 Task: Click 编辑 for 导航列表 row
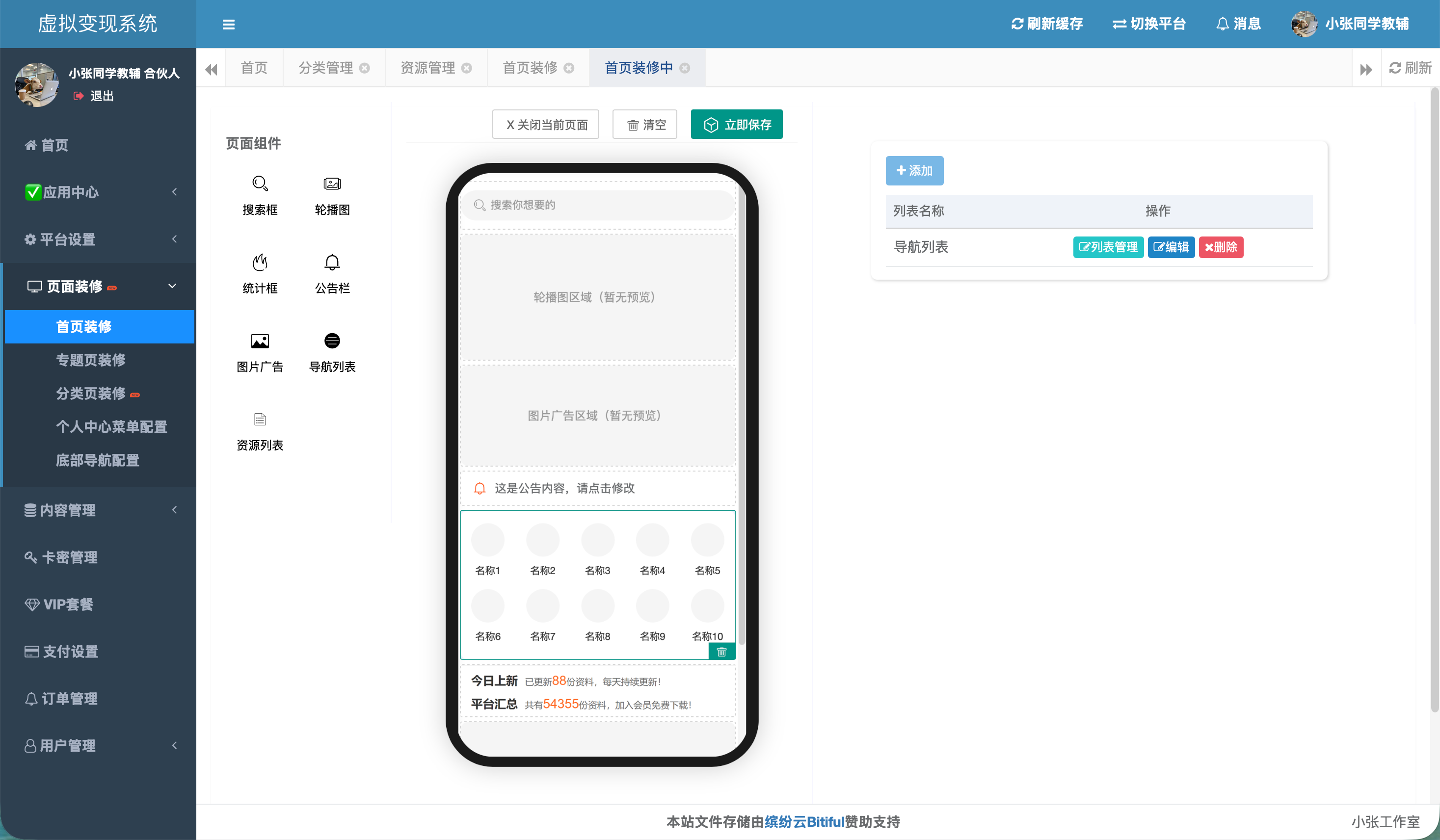point(1171,247)
